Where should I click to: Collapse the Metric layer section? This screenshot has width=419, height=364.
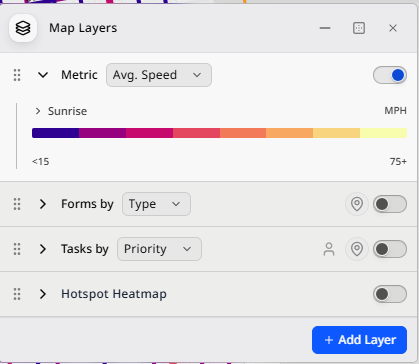pos(43,75)
